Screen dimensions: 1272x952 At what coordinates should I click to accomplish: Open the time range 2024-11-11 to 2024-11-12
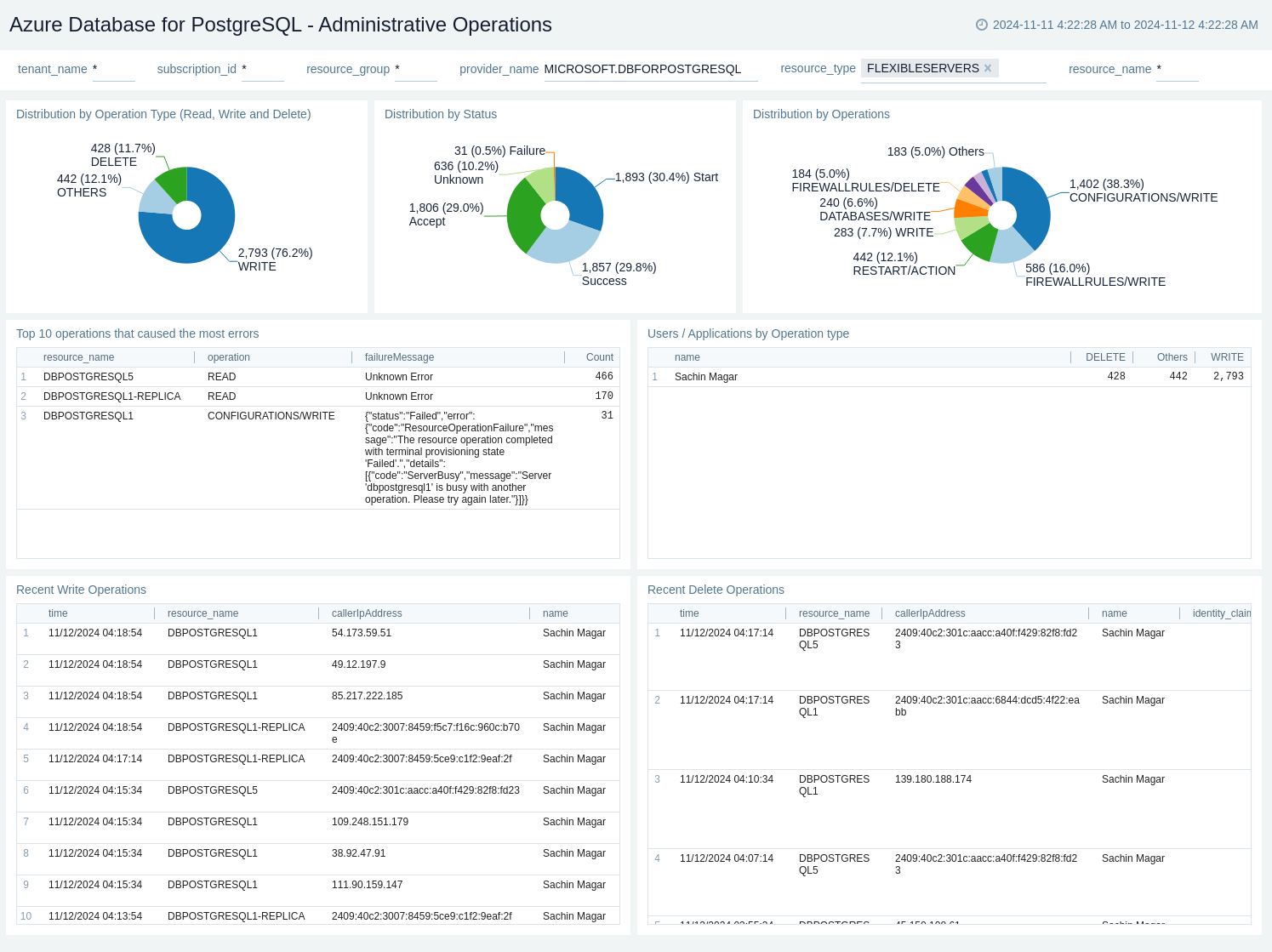tap(1125, 25)
